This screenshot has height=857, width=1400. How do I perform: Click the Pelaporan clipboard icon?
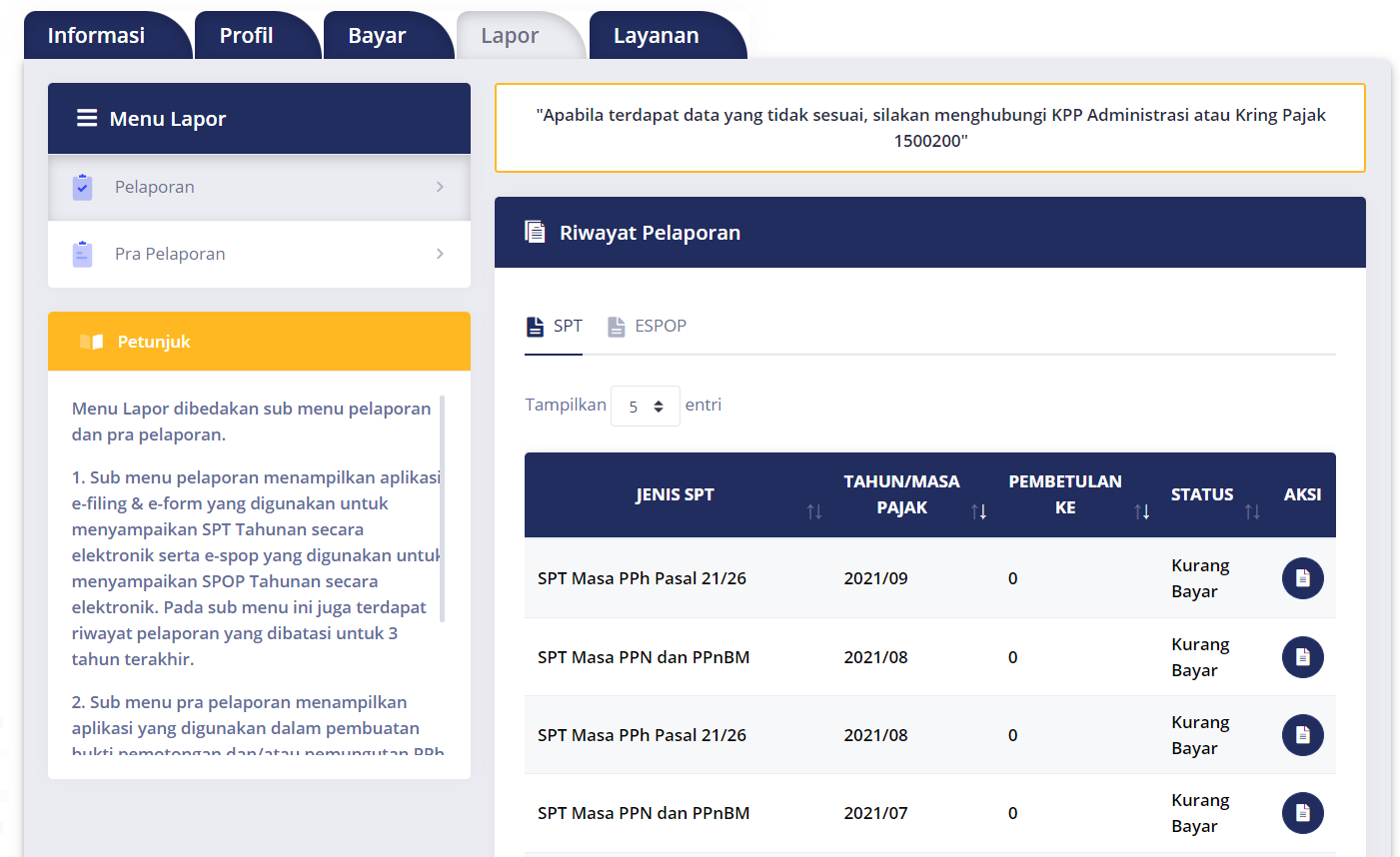pyautogui.click(x=83, y=187)
